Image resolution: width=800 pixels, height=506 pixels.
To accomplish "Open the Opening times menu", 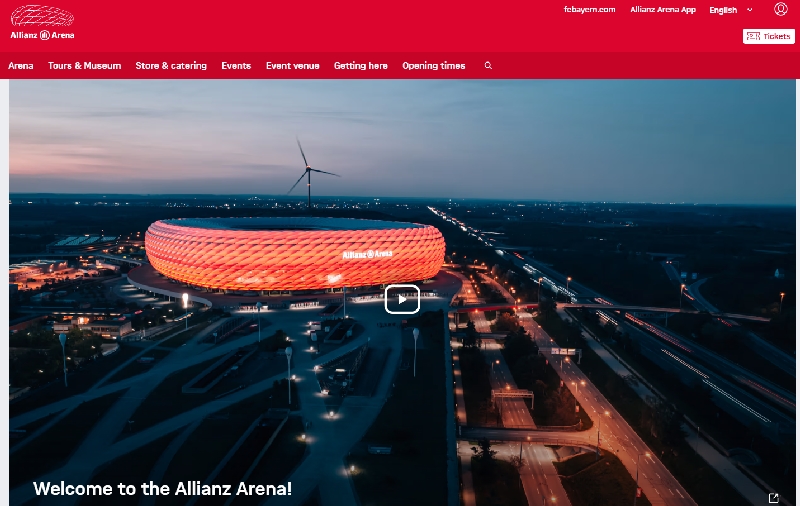I will (434, 65).
